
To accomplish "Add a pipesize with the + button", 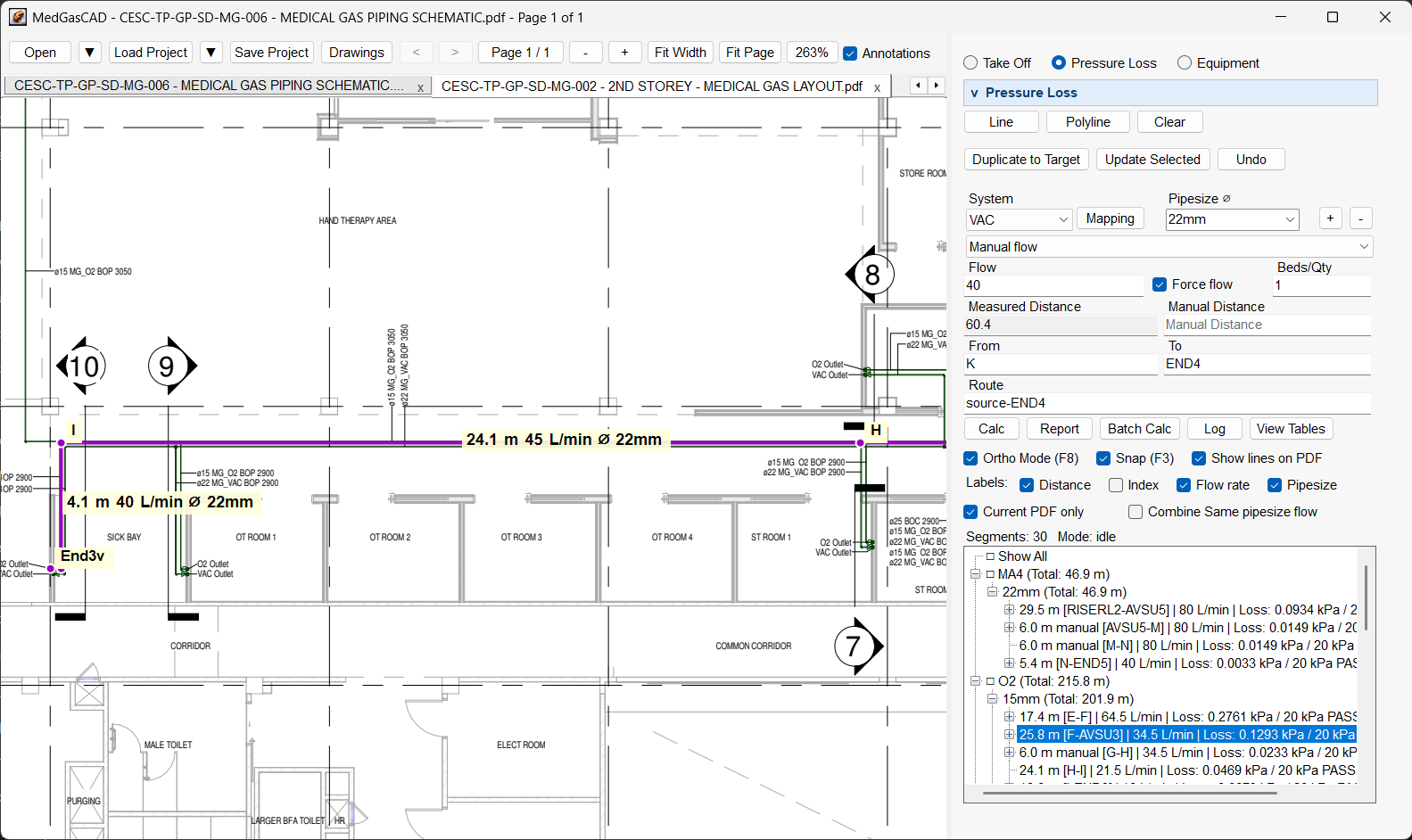I will (1330, 218).
